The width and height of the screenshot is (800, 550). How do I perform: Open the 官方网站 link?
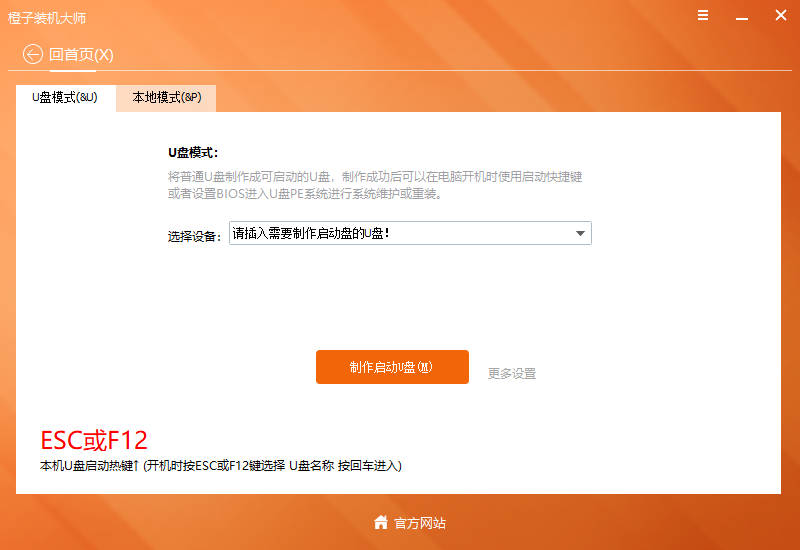420,523
